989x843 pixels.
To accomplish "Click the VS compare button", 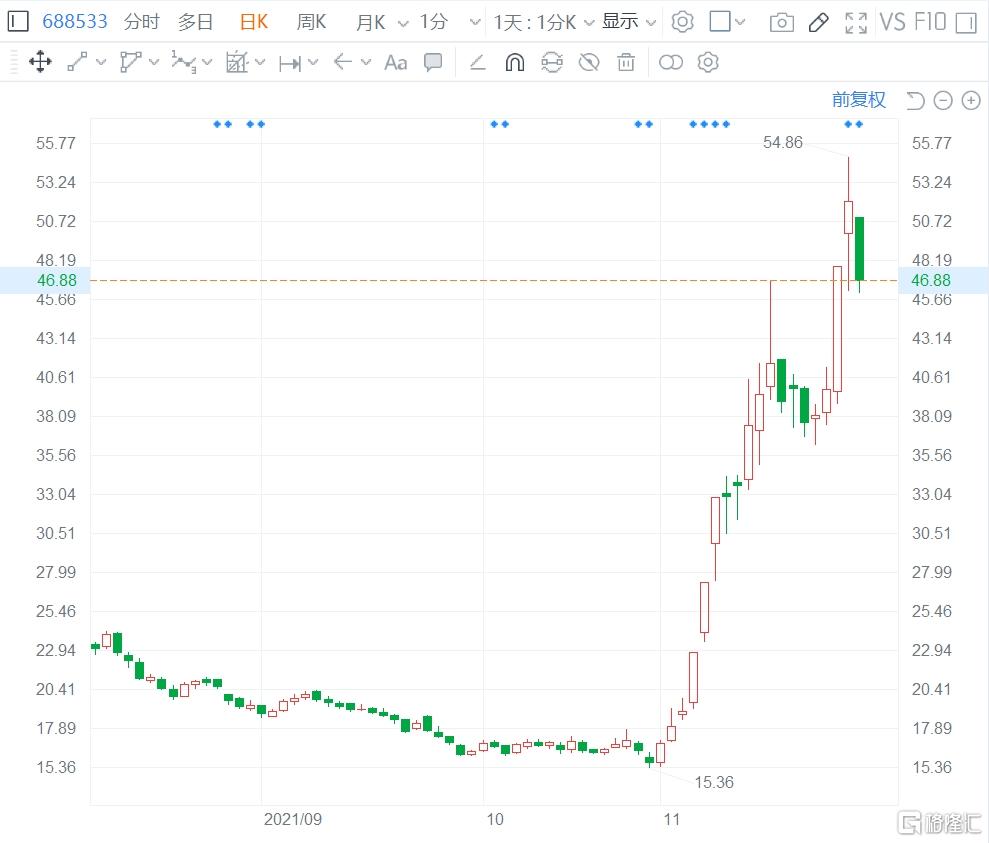I will (892, 22).
